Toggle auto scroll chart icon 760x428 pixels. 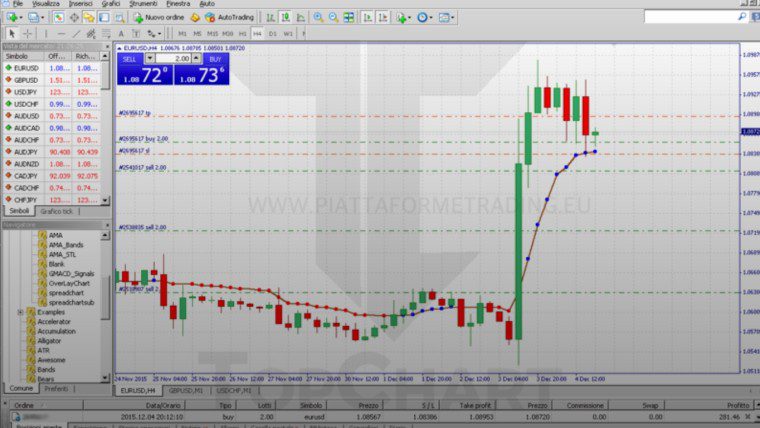367,18
